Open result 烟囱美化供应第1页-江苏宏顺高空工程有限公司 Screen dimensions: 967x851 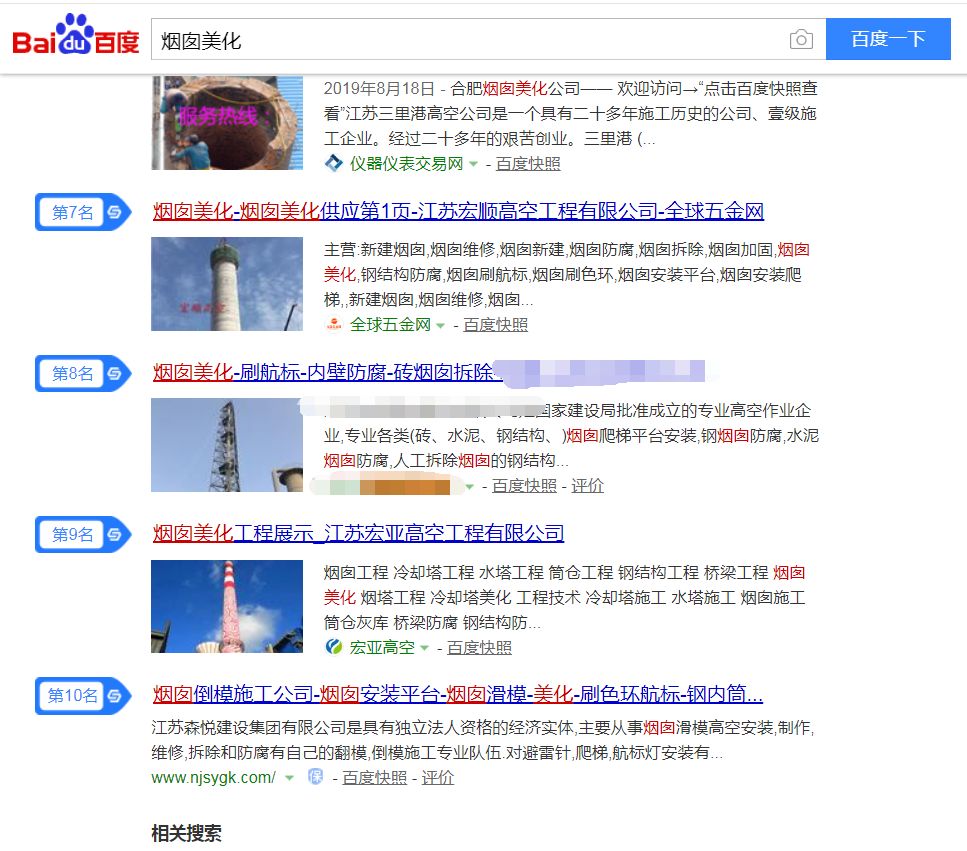458,212
